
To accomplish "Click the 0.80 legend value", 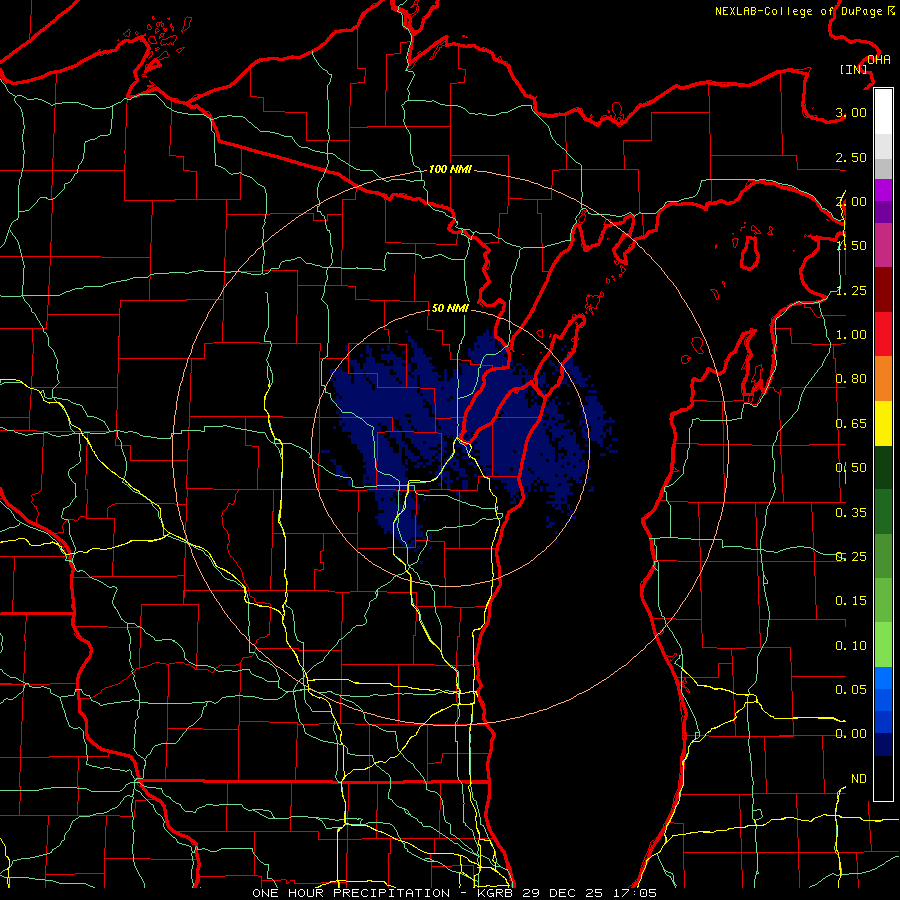I will click(851, 379).
